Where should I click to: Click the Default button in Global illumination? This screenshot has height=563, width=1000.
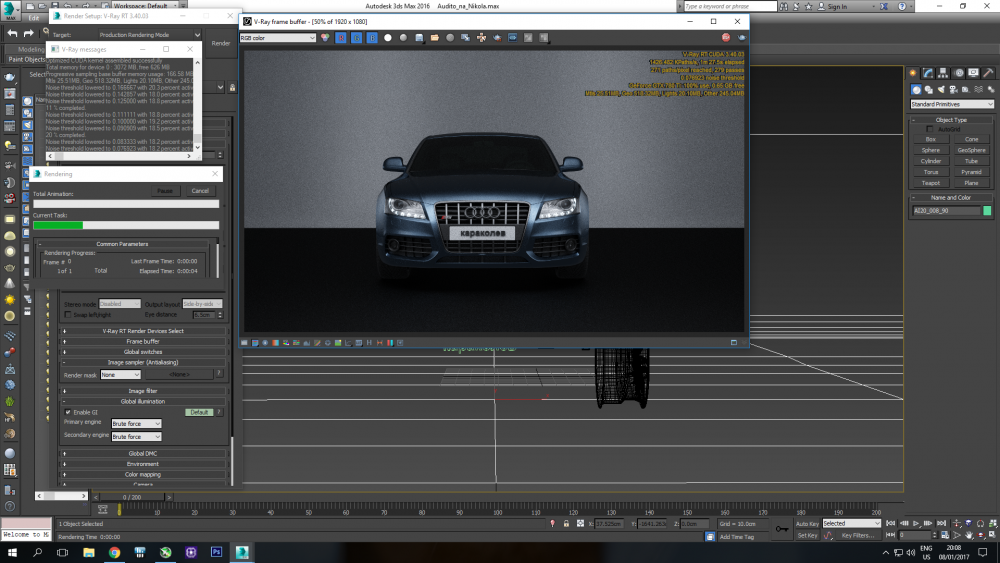coord(199,413)
